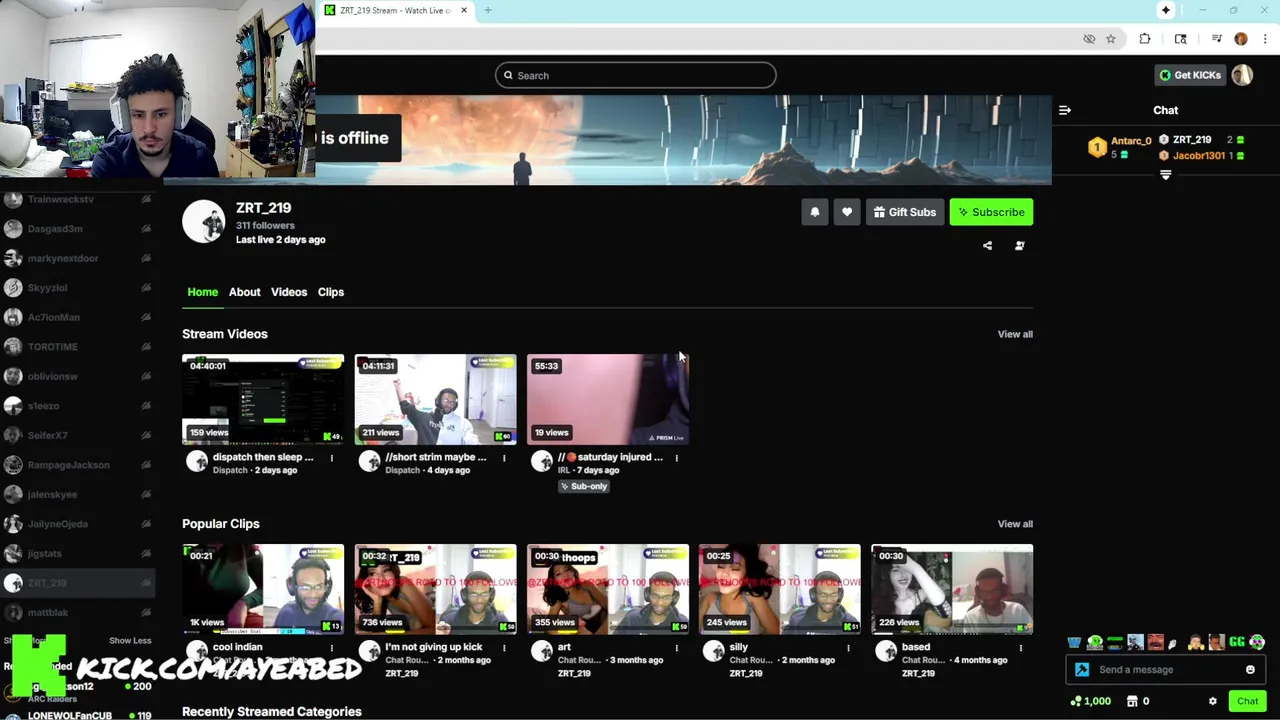Screen dimensions: 1280x720
Task: Switch to the About tab
Action: coord(244,292)
